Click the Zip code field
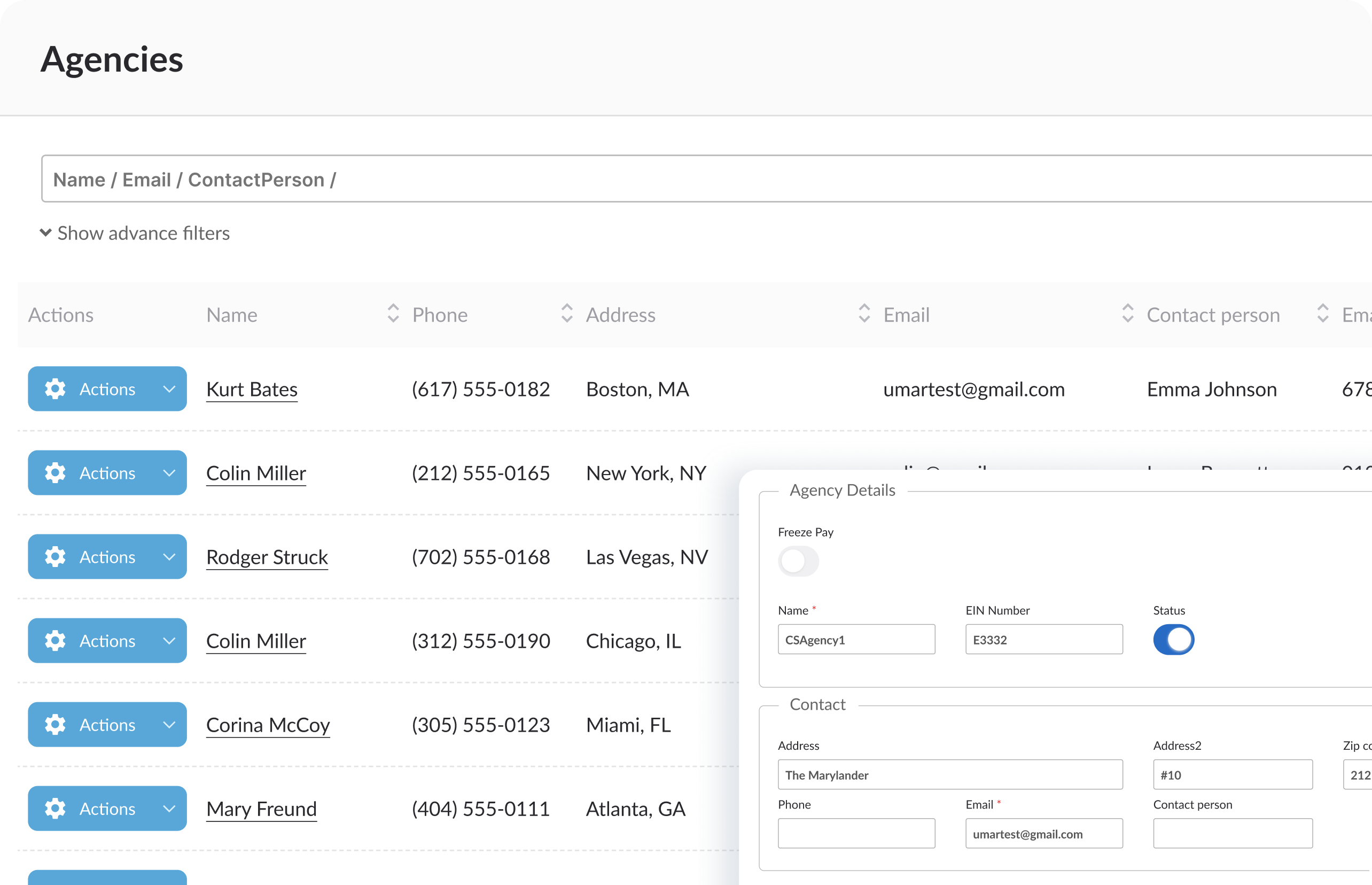The height and width of the screenshot is (885, 1372). tap(1358, 775)
